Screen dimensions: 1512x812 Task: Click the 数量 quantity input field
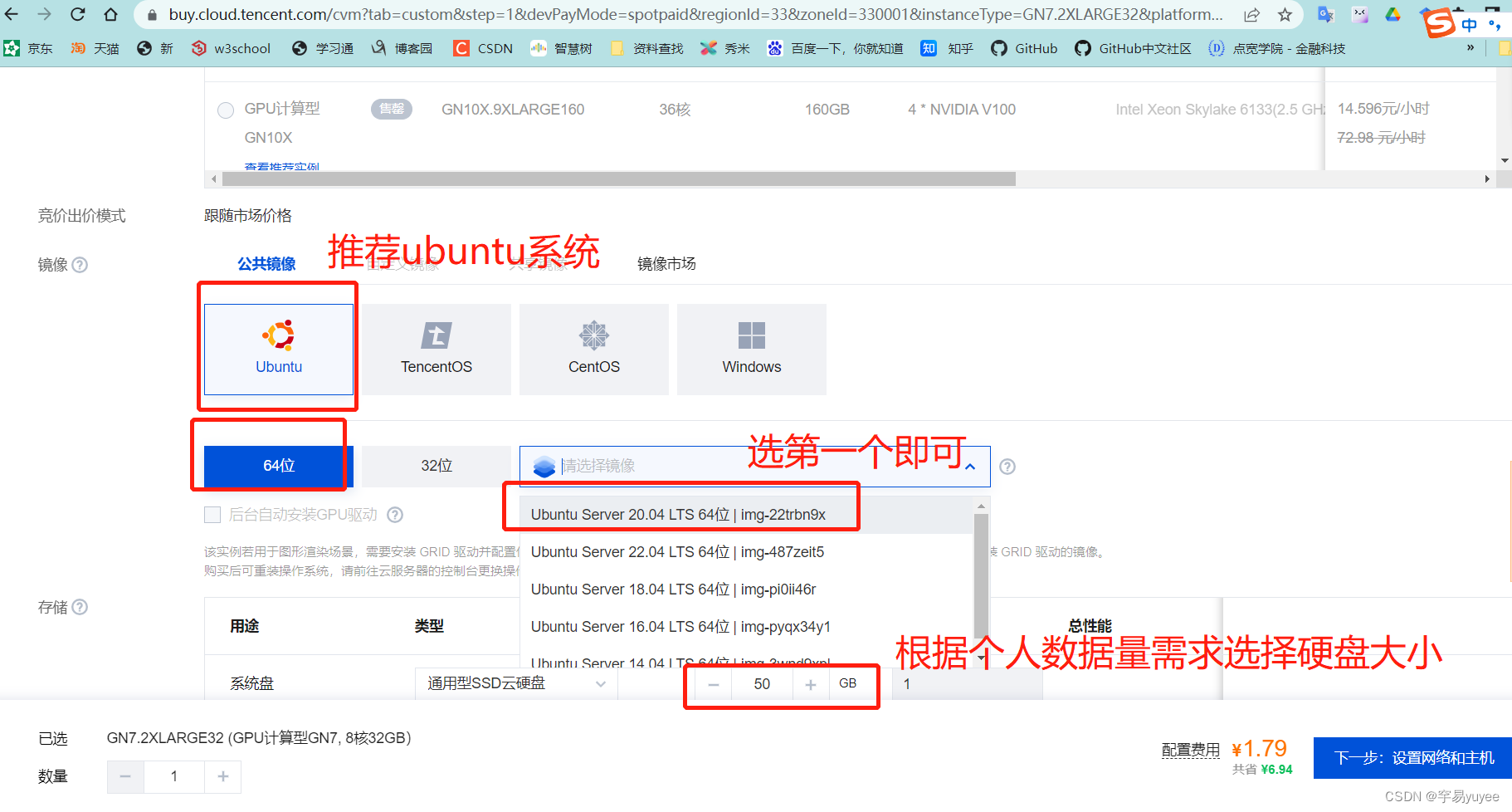tap(174, 776)
